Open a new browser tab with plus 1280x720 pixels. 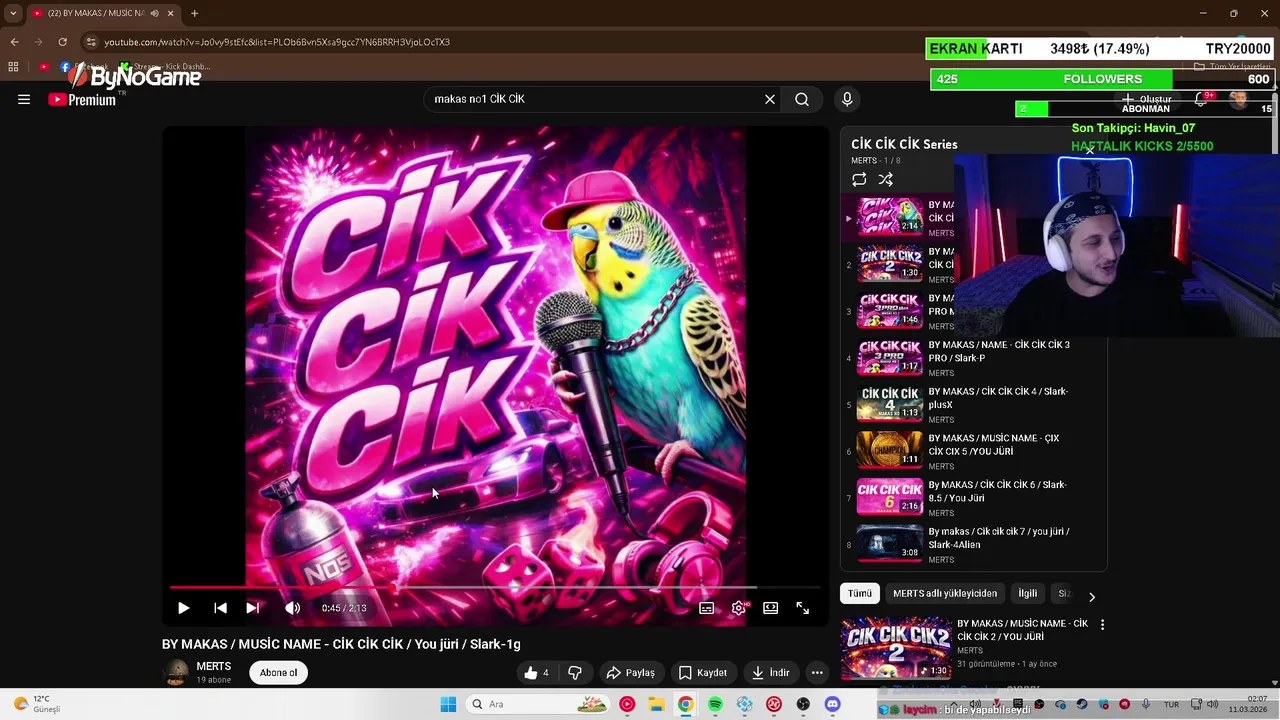(194, 13)
